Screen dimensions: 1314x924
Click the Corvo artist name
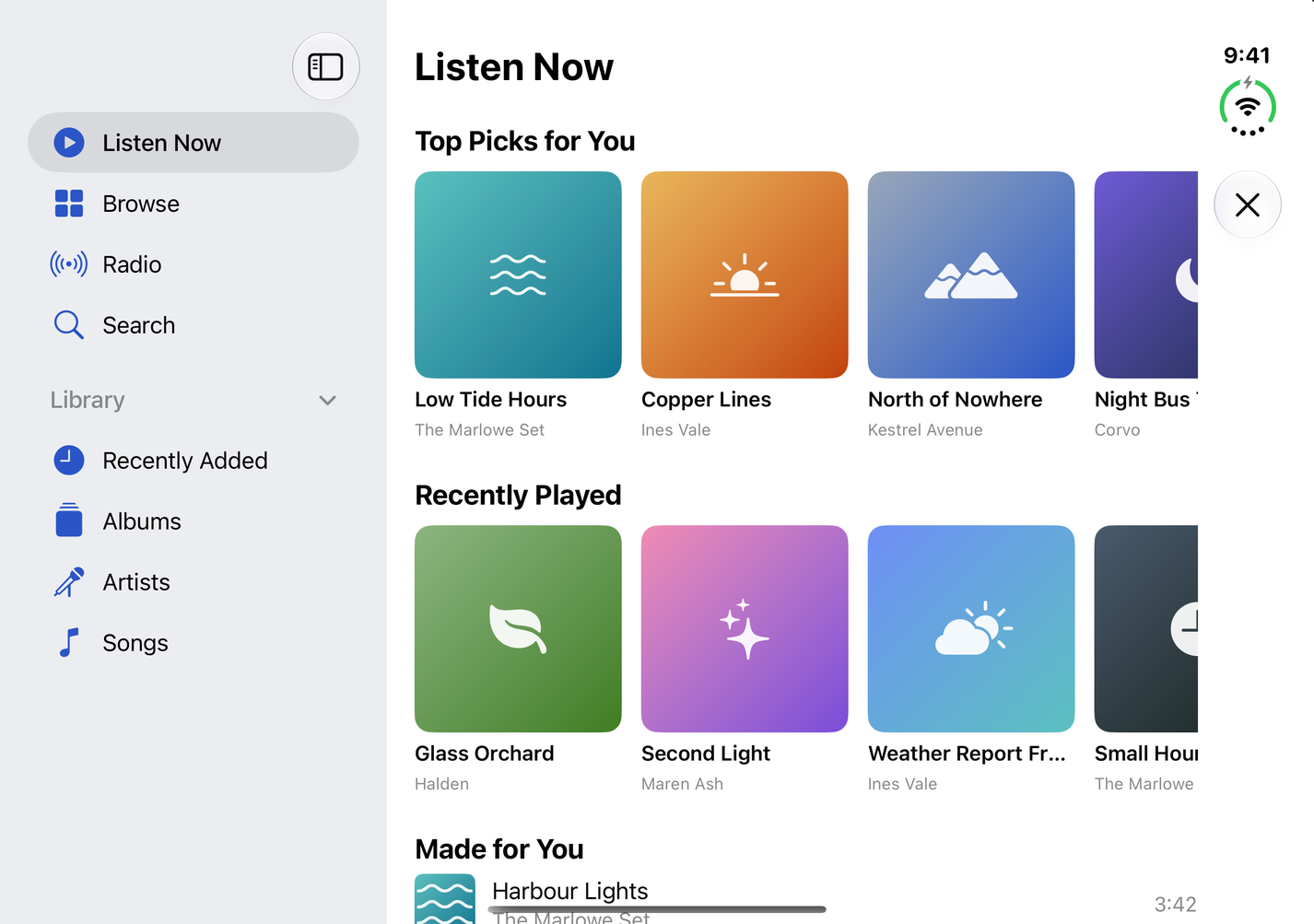coord(1118,430)
